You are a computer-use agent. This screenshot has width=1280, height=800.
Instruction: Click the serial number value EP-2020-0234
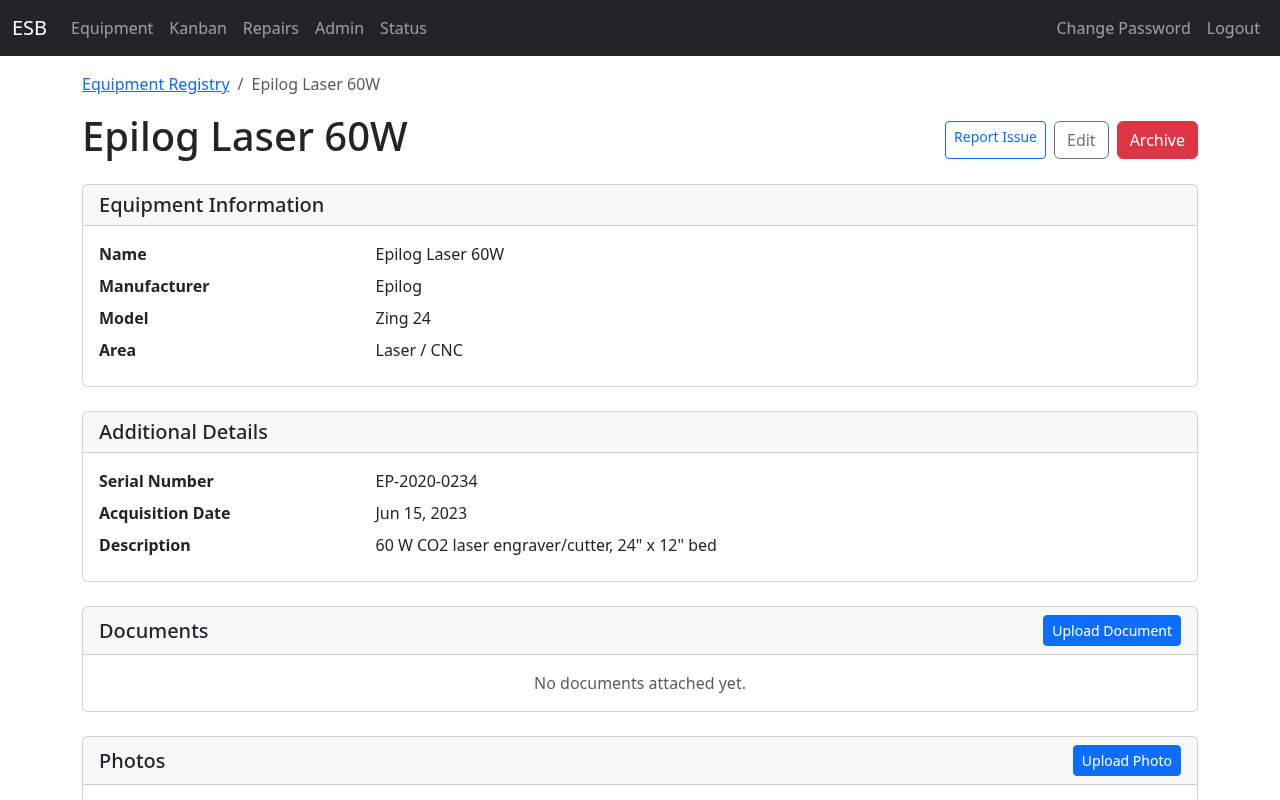click(x=426, y=481)
